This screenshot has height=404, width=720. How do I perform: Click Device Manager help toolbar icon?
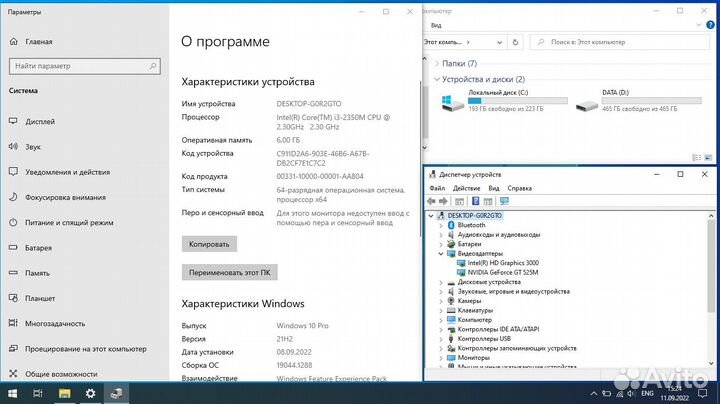click(x=476, y=201)
